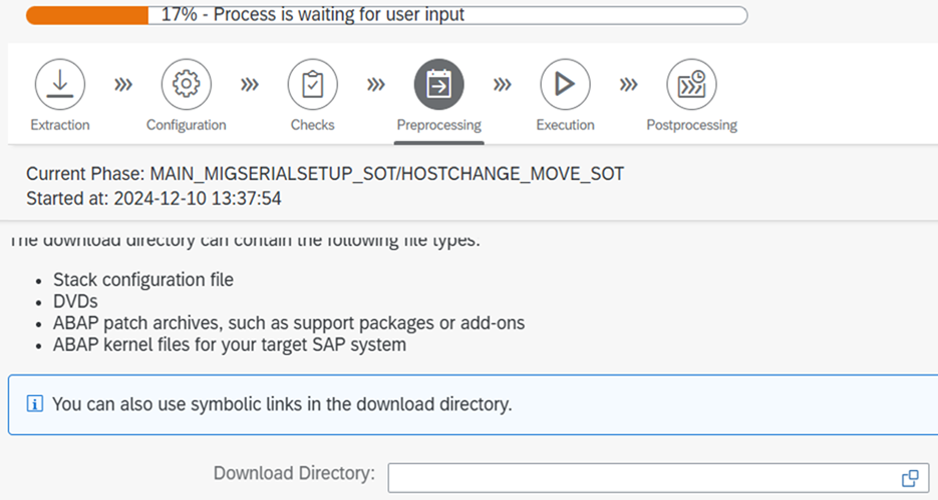Click the chevron between Checks and Preprocessing
The image size is (938, 500).
[x=376, y=85]
